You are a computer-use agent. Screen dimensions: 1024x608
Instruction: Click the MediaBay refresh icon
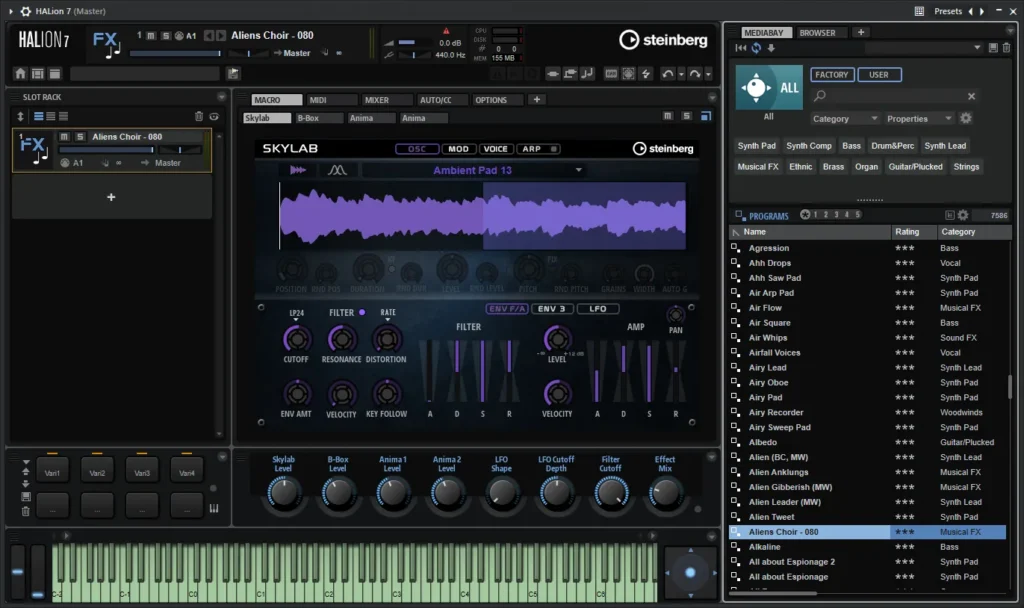pyautogui.click(x=756, y=48)
